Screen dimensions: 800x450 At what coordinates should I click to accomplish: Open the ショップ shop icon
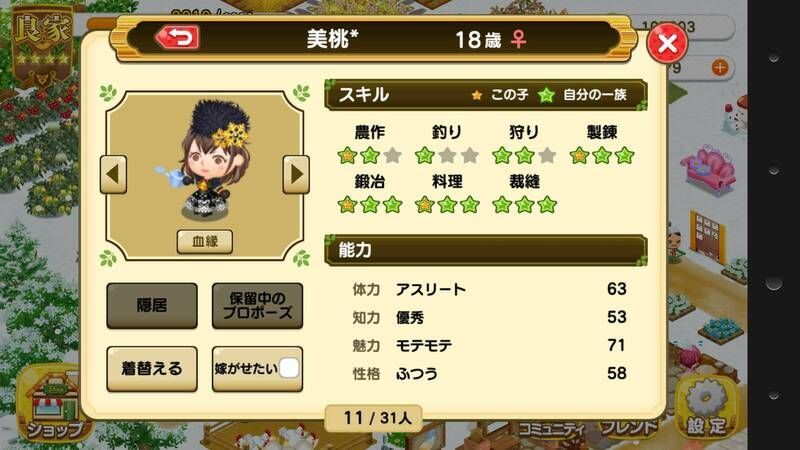pos(54,406)
